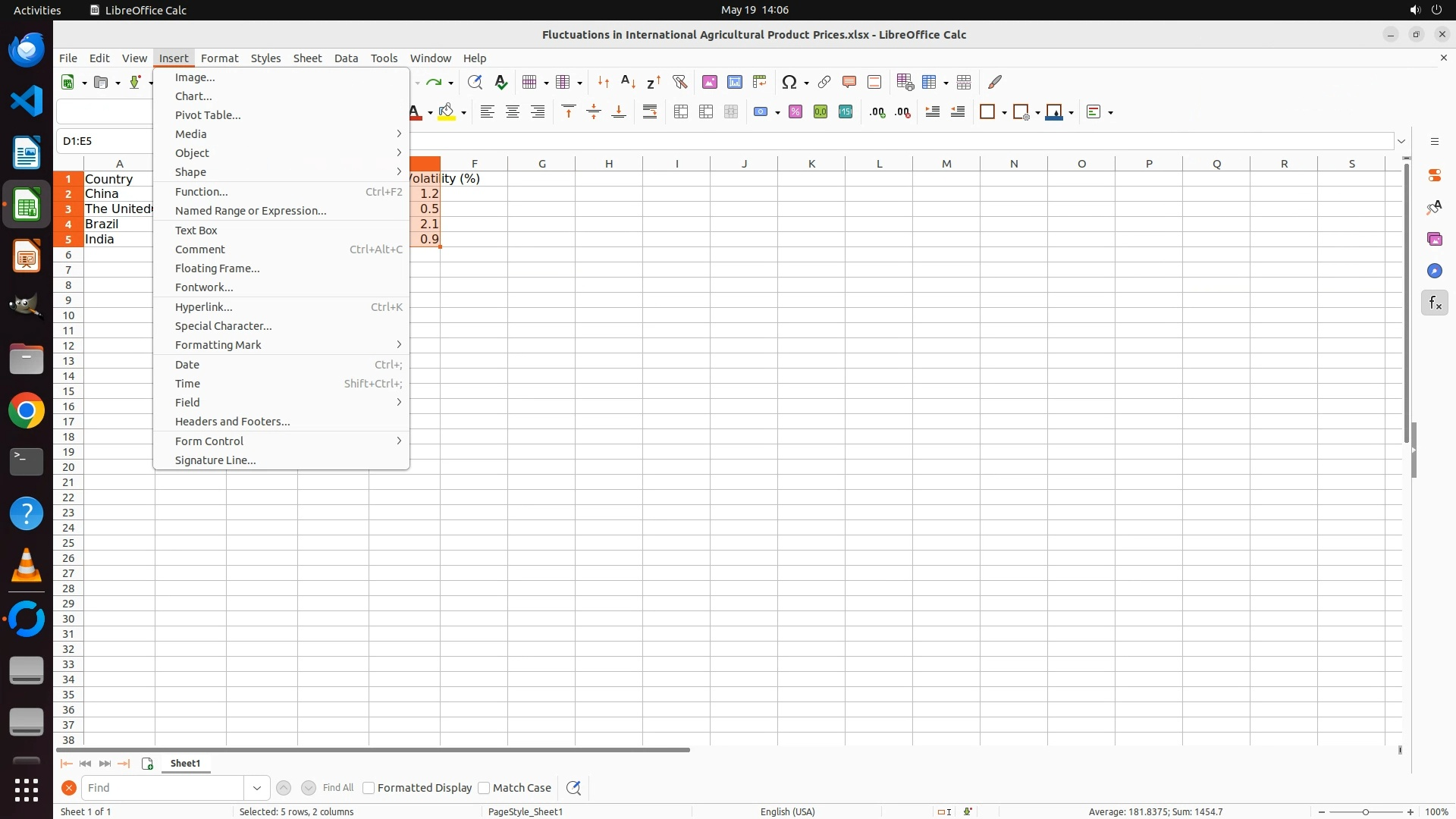Open Thunderbird from the dock
This screenshot has width=1456, height=819.
[x=27, y=50]
